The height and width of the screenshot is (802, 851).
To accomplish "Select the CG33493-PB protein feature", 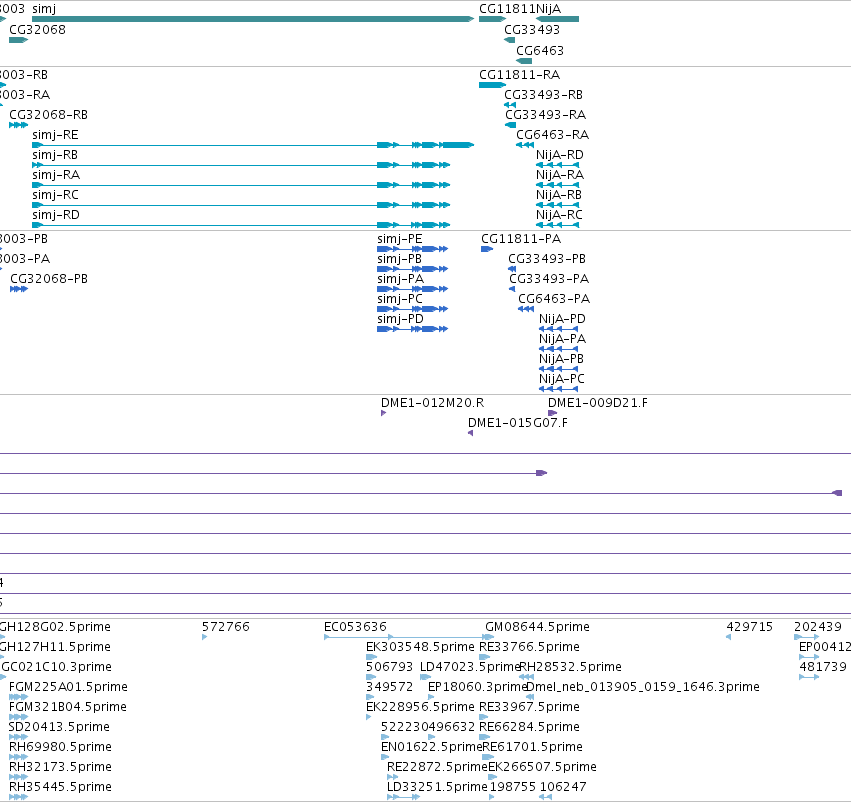I will [x=512, y=269].
